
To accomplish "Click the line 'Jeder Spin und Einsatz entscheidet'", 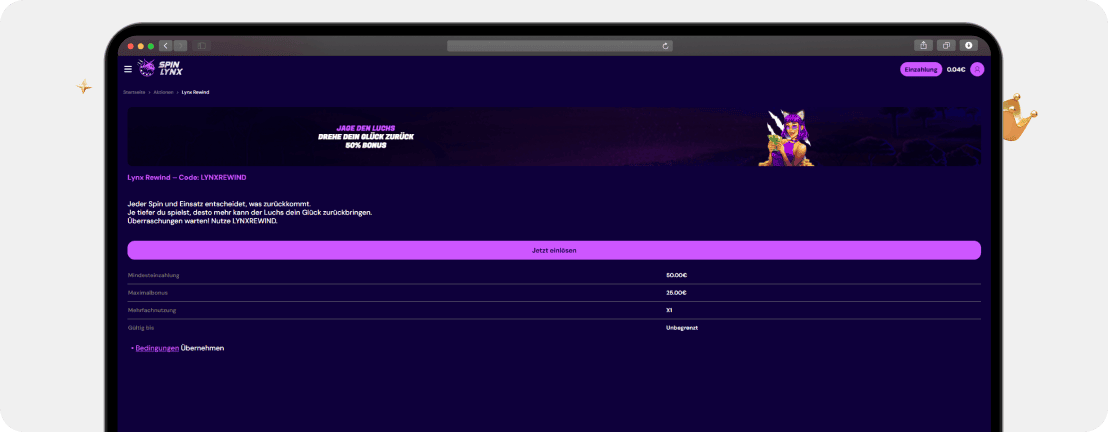I will tap(219, 204).
